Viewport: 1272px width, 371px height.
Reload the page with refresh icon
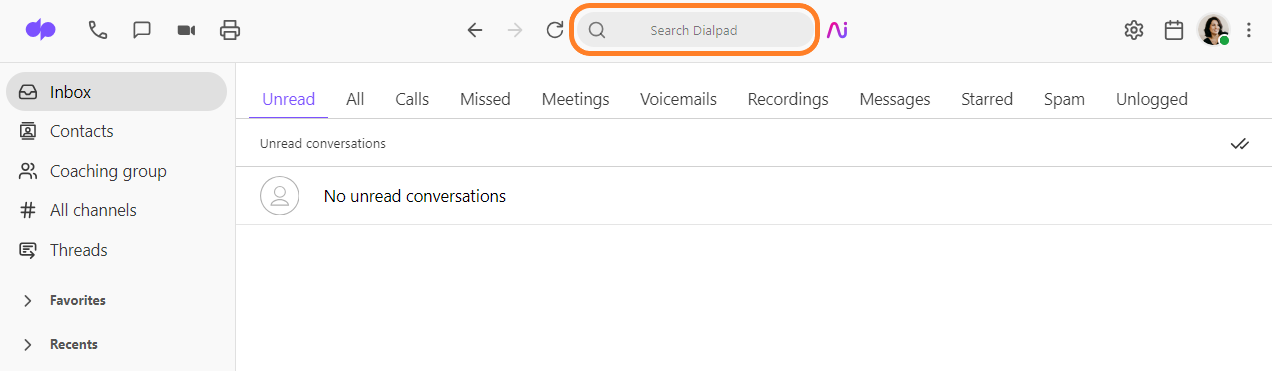555,30
